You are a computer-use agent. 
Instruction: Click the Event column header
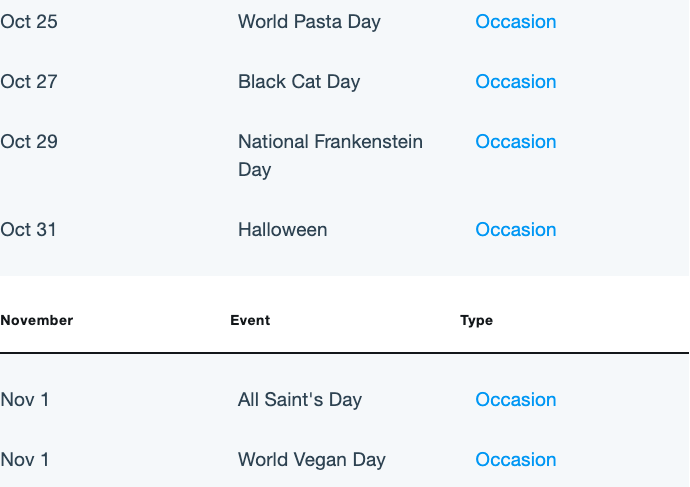coord(250,320)
